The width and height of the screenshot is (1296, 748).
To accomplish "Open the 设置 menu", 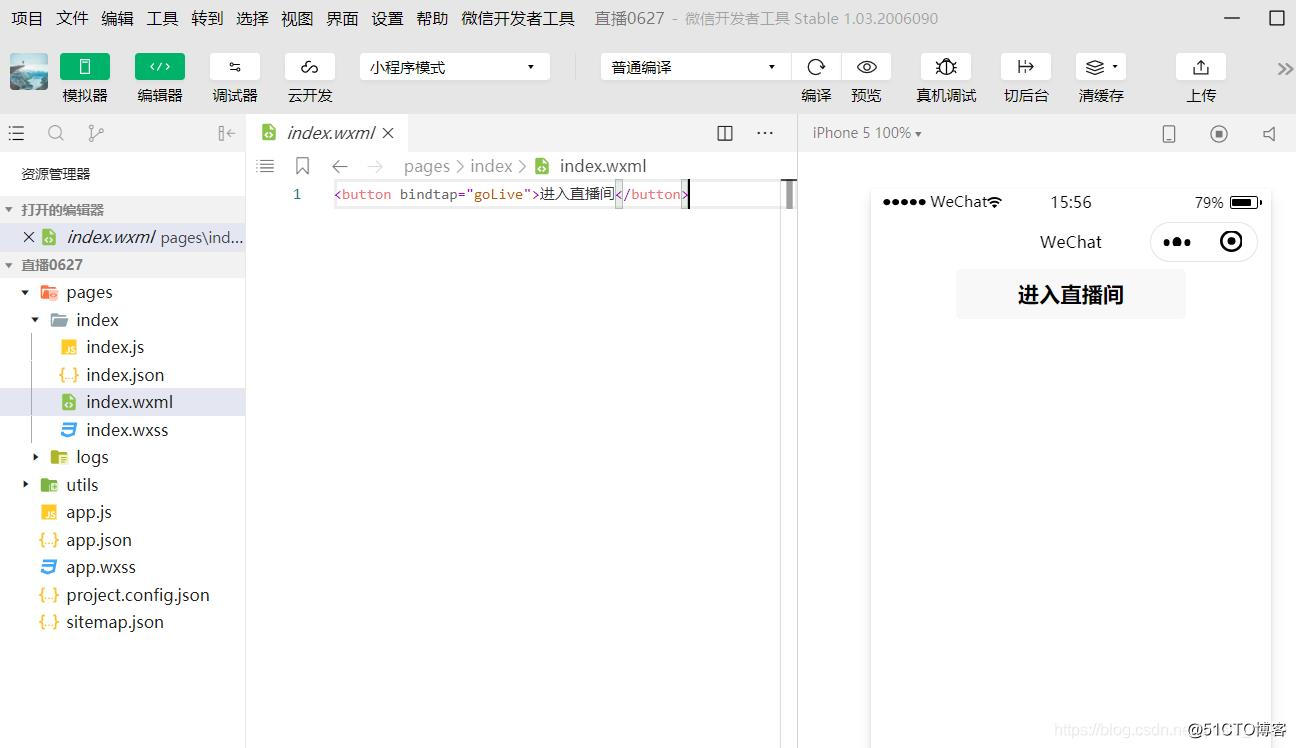I will click(387, 18).
